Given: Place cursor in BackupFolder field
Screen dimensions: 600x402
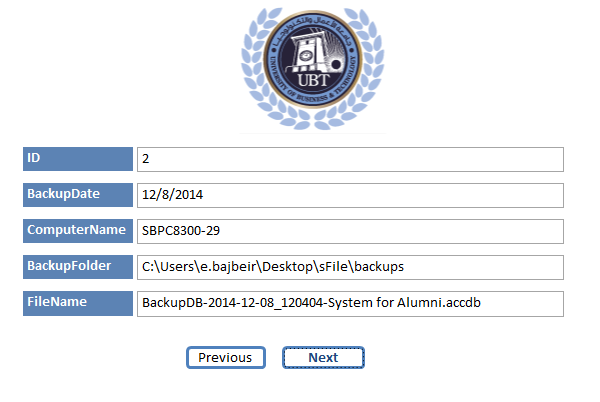Looking at the screenshot, I should coord(350,267).
